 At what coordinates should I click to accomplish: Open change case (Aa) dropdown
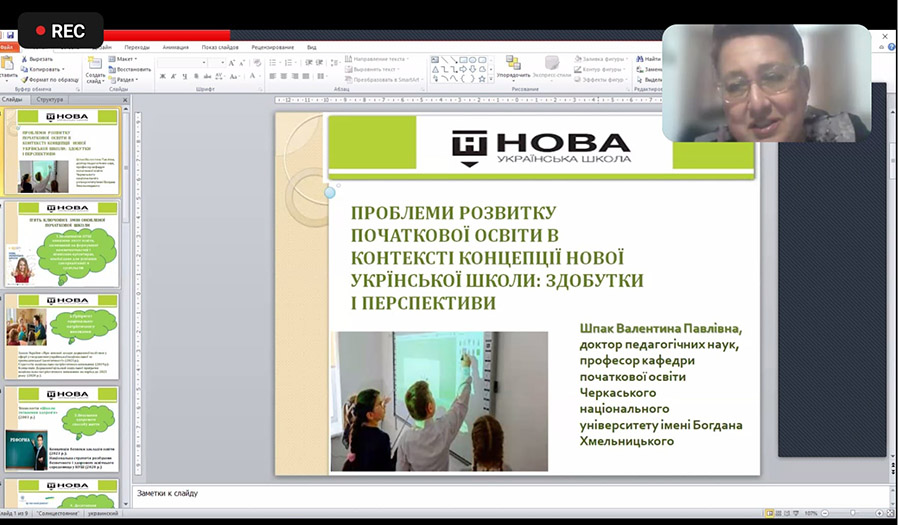tap(235, 76)
